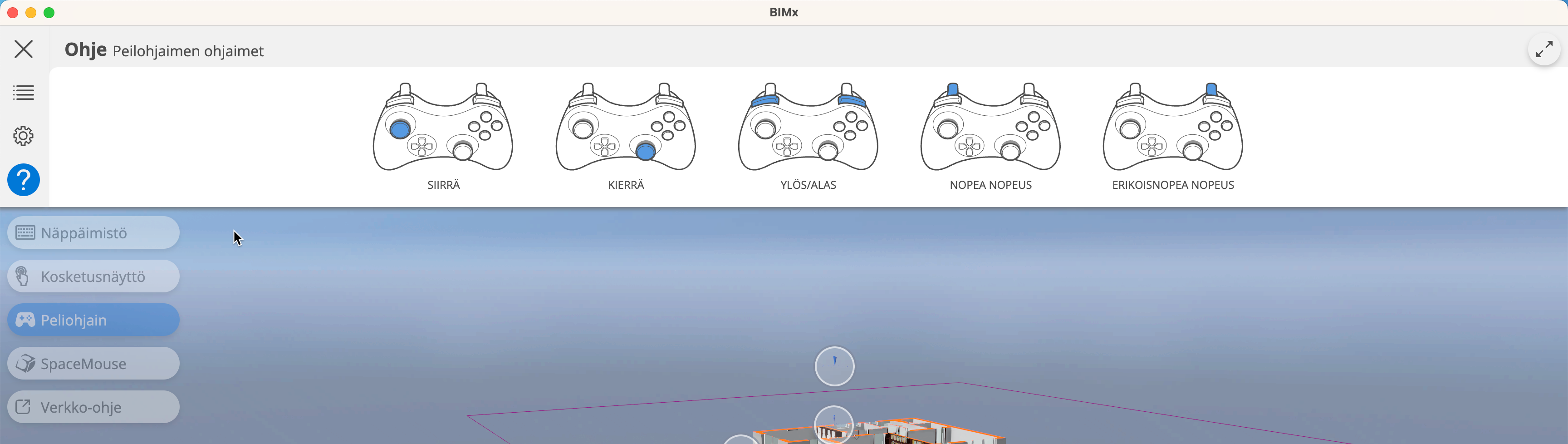The height and width of the screenshot is (444, 1568).
Task: Select the Peliohjain gamepad help
Action: [x=93, y=320]
